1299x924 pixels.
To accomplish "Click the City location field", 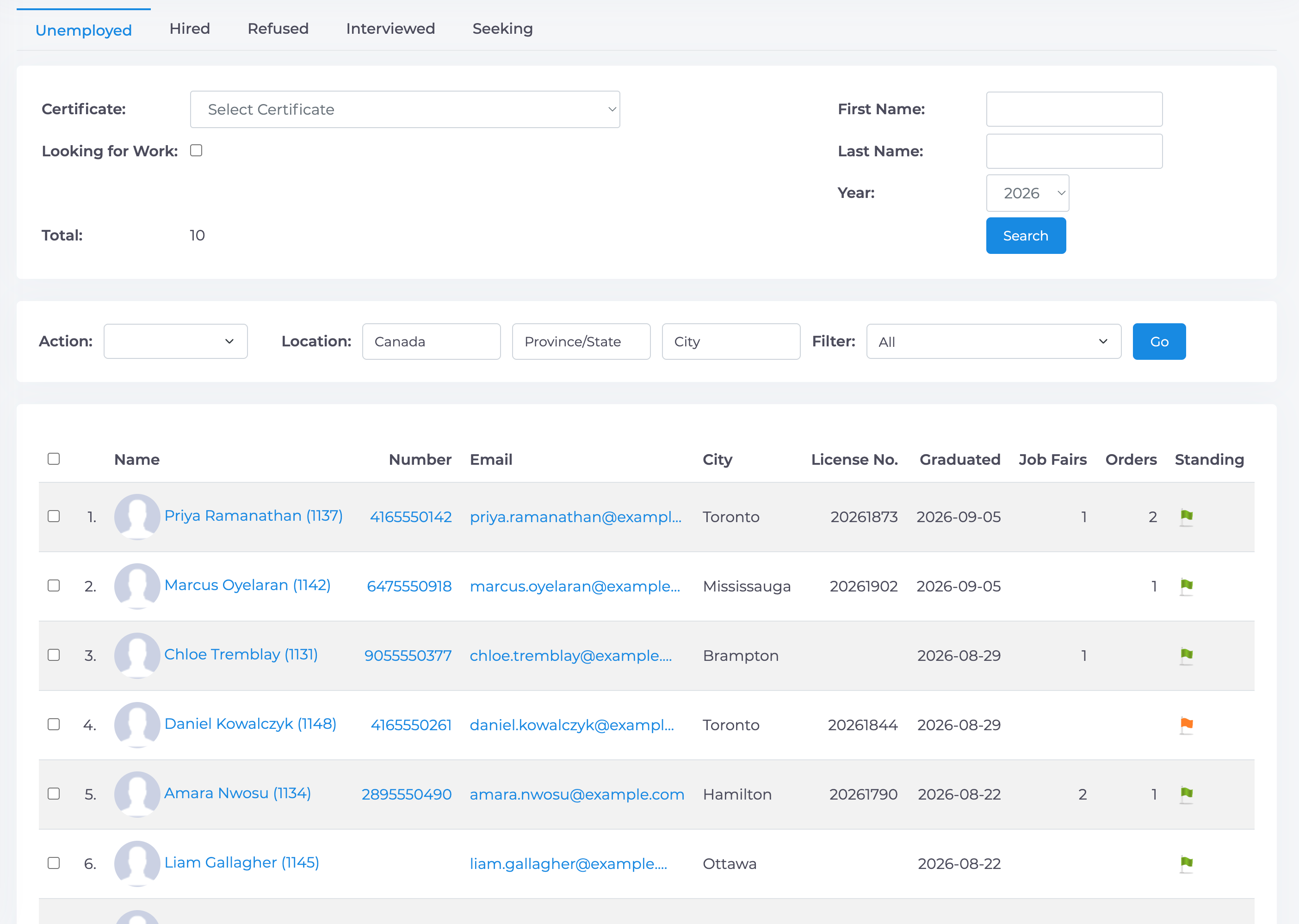I will (731, 341).
